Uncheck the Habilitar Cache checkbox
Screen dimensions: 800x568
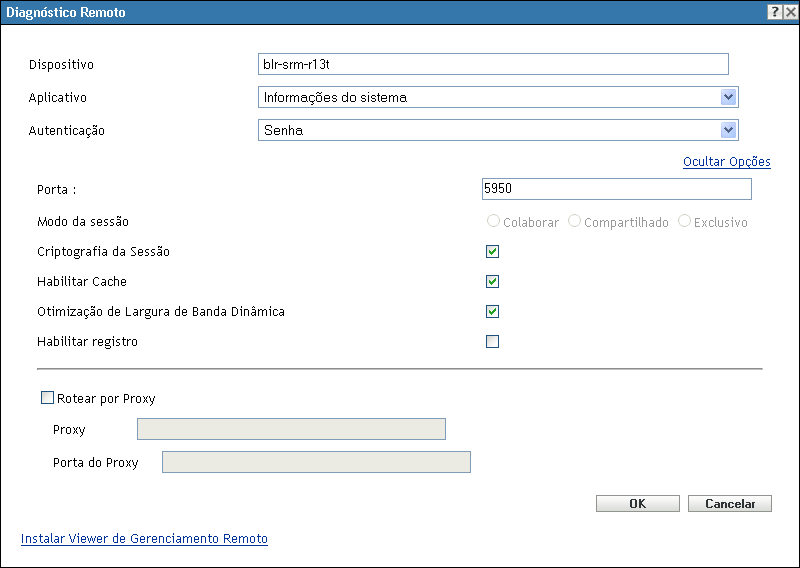[492, 281]
